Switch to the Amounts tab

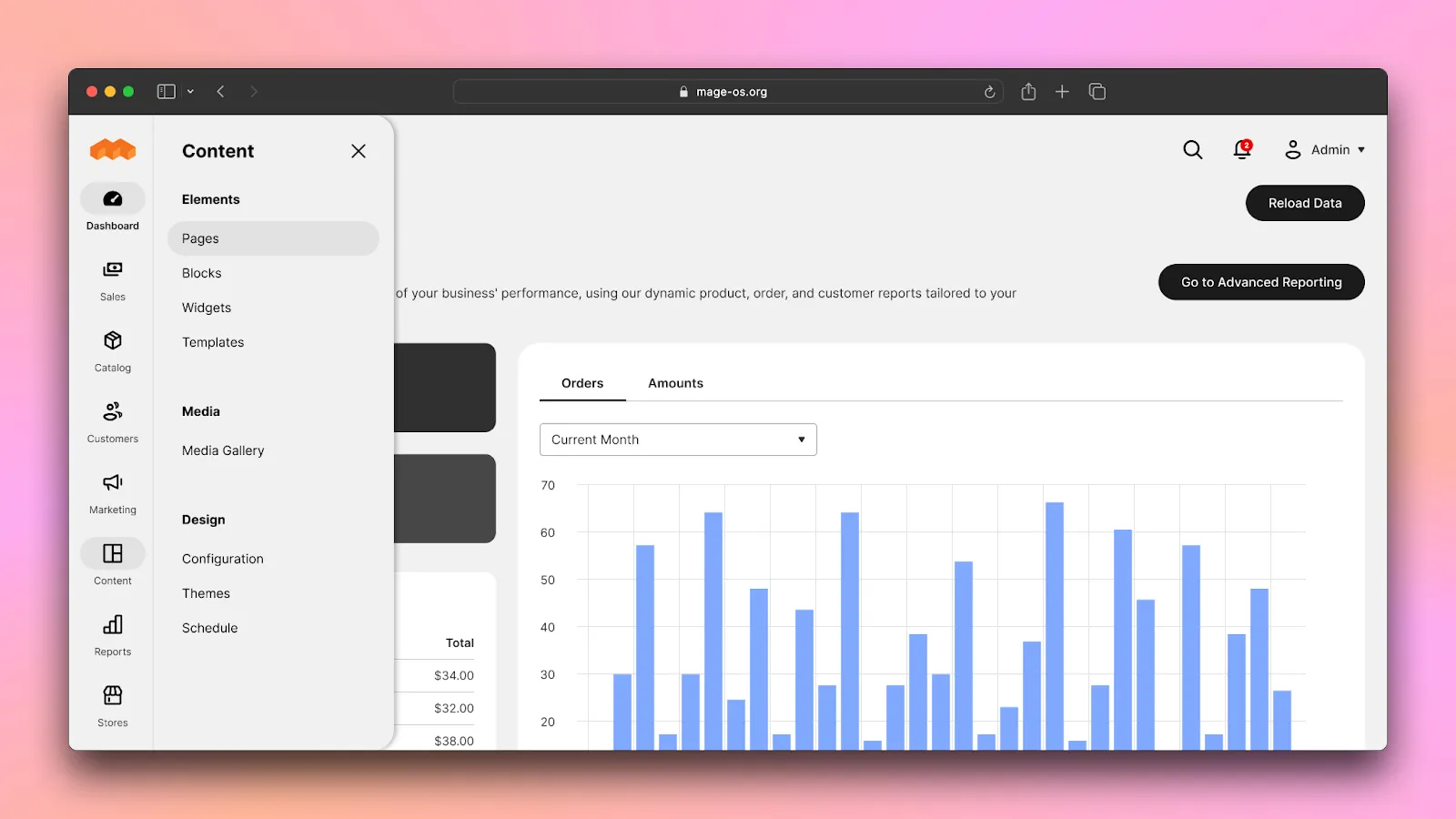tap(675, 383)
